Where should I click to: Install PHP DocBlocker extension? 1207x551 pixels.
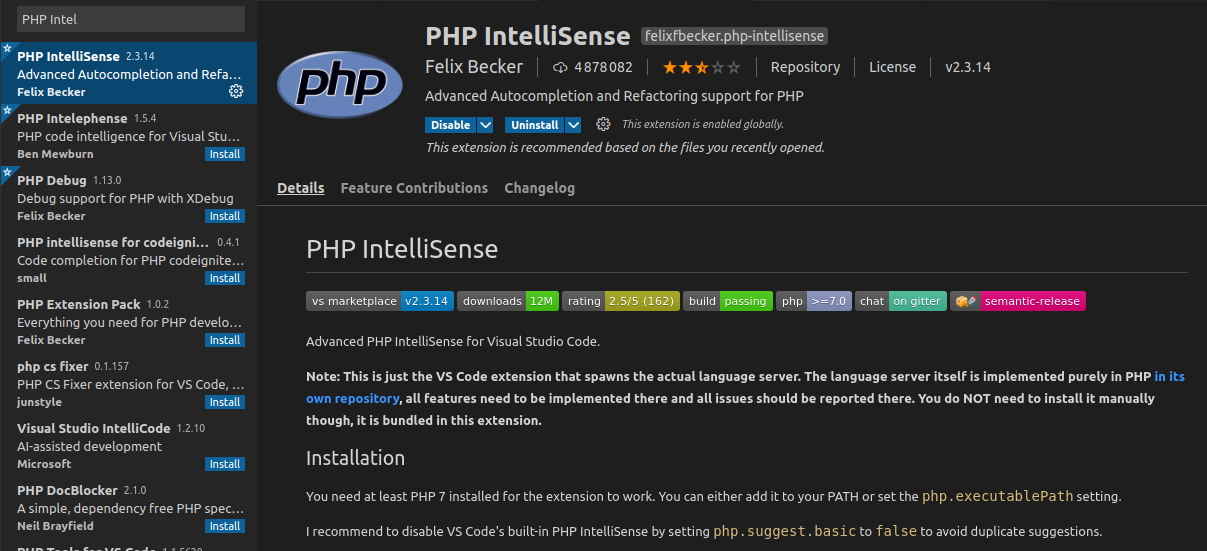[x=225, y=526]
